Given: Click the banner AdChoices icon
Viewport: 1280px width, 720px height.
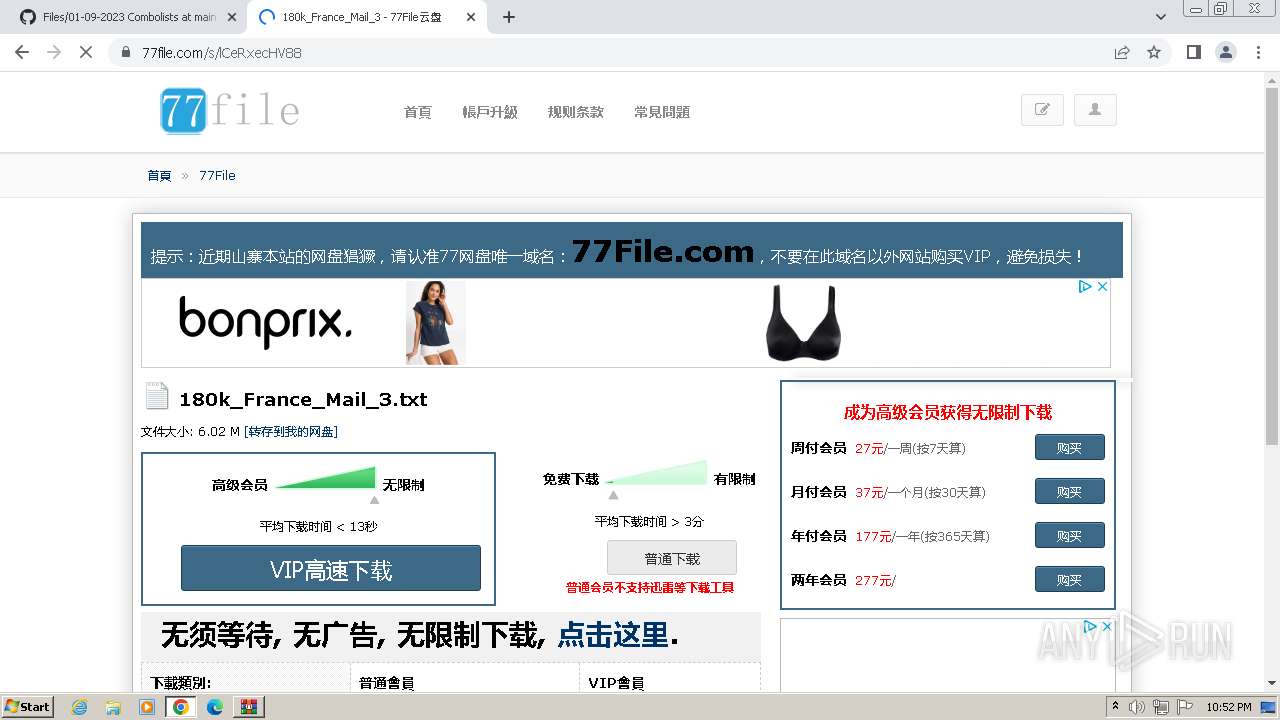Looking at the screenshot, I should click(1085, 286).
